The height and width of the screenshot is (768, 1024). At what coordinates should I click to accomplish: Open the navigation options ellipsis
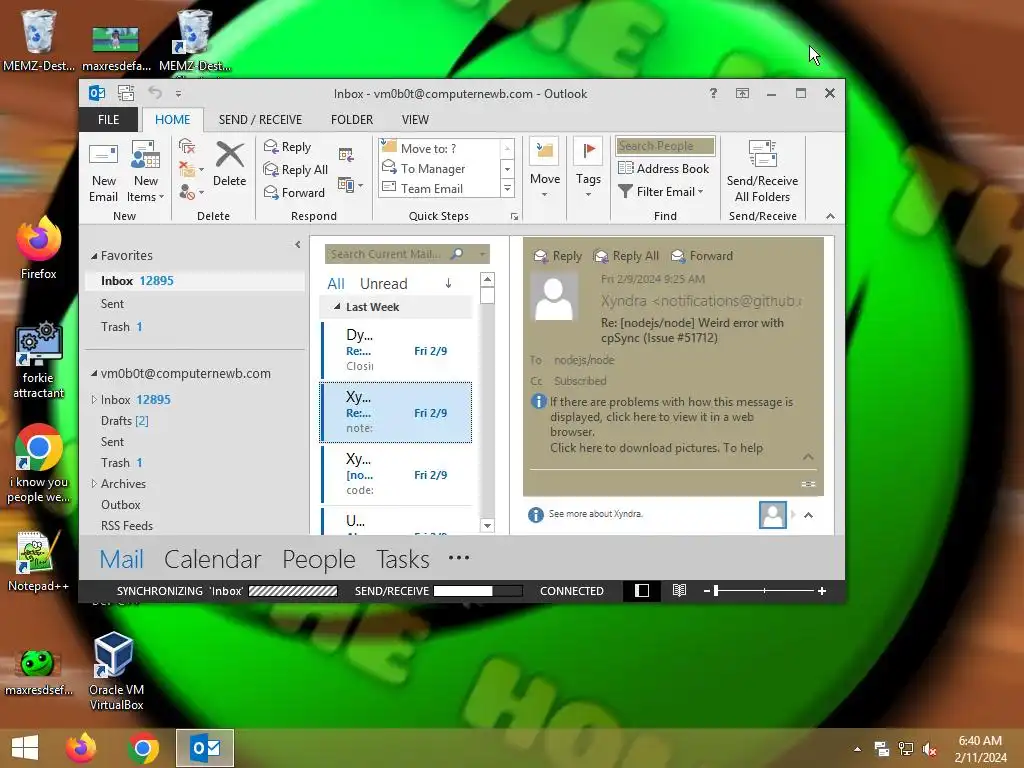(459, 558)
